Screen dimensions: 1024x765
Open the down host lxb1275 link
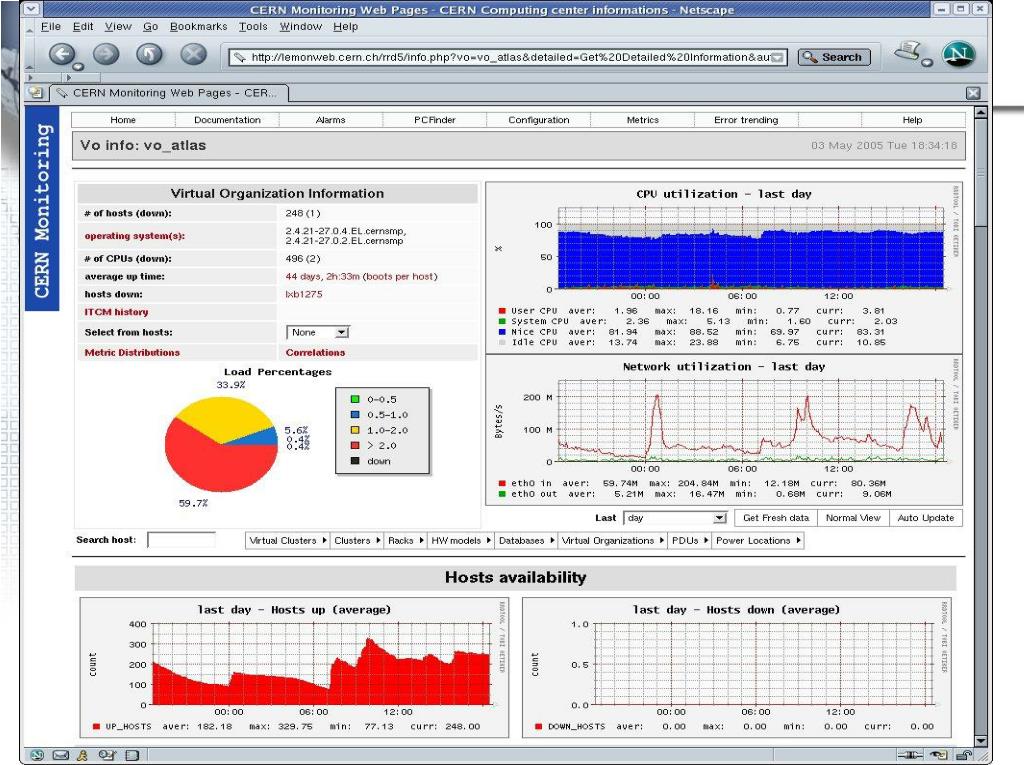304,294
